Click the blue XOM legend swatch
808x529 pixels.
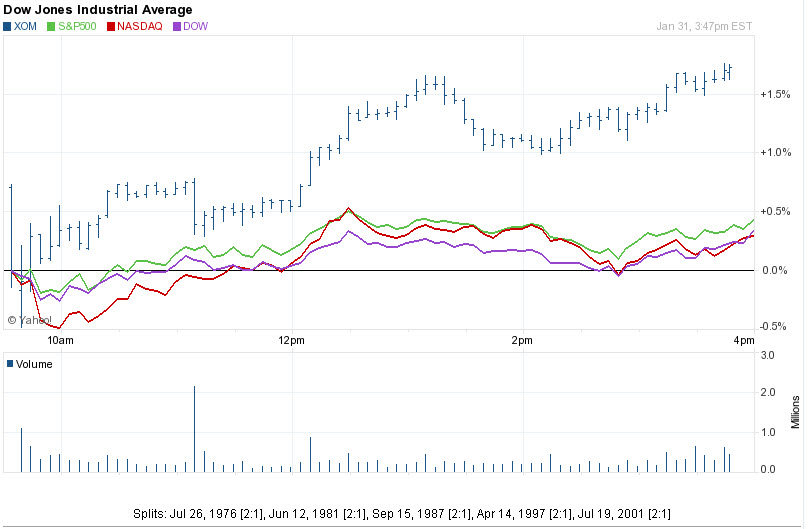(7, 26)
